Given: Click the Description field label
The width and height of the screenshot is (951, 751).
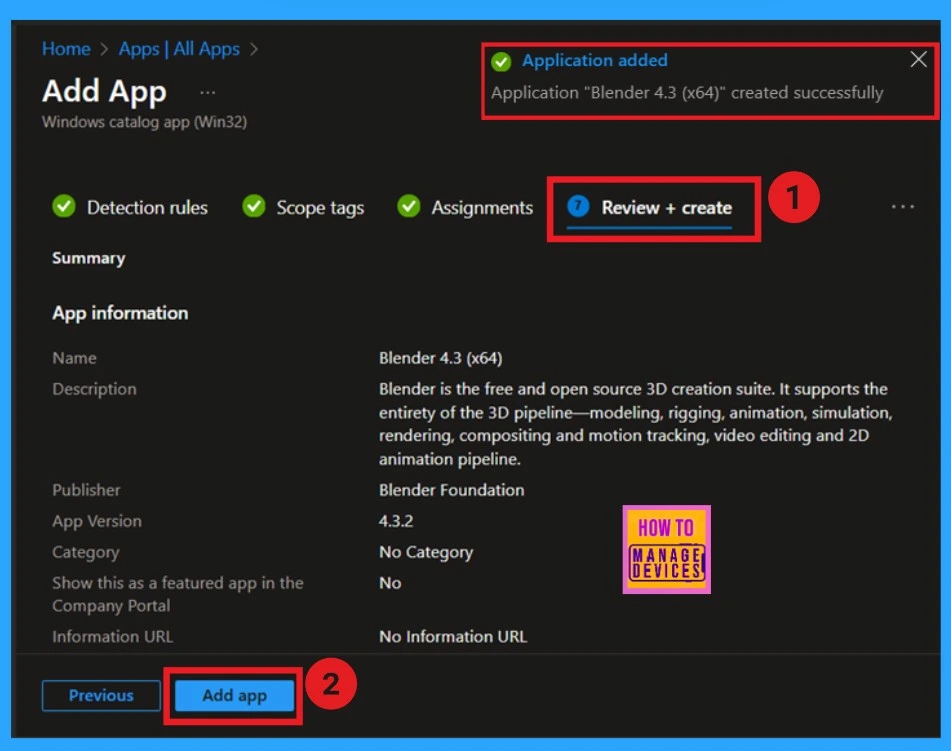Looking at the screenshot, I should pos(94,389).
